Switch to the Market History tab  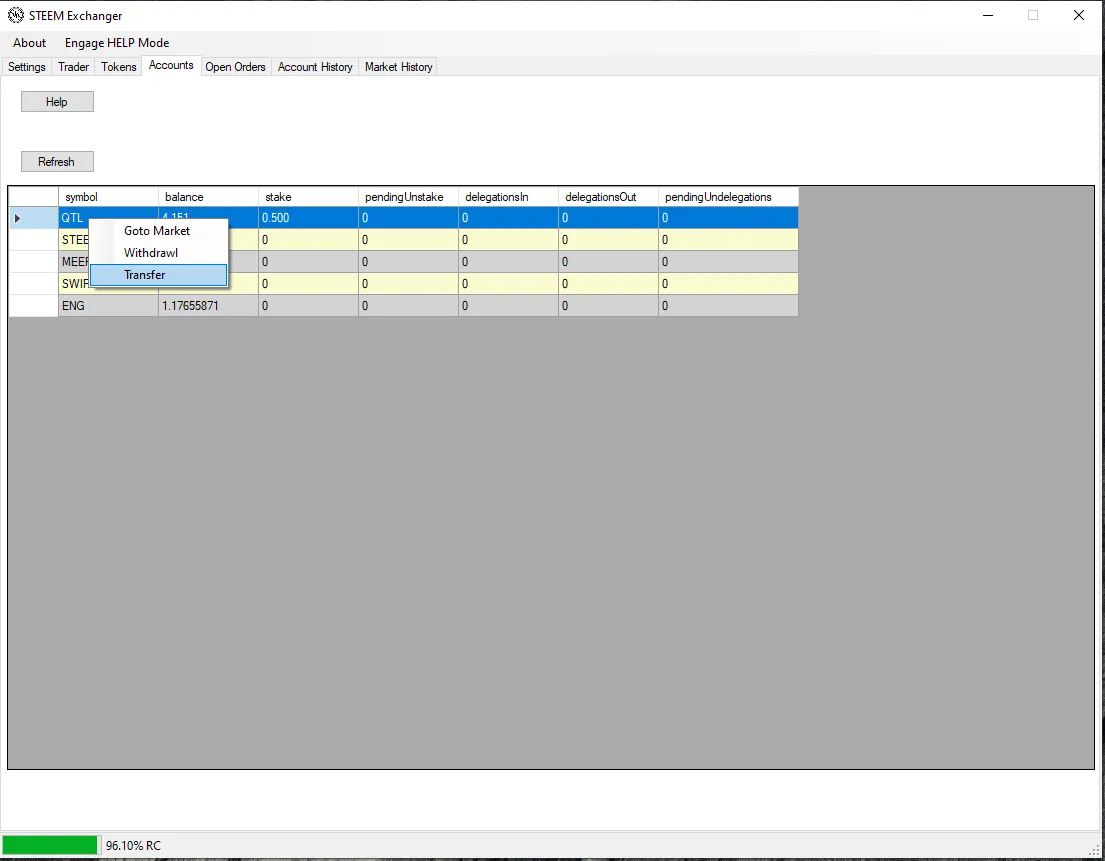point(399,67)
